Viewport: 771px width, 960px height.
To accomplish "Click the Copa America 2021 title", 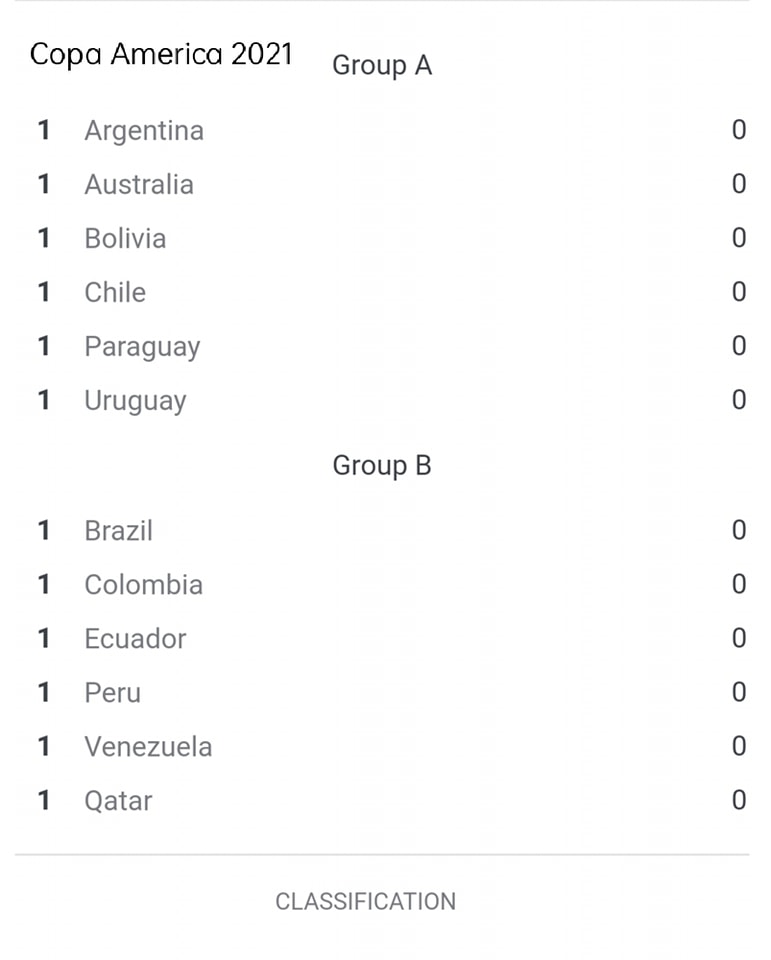I will pyautogui.click(x=161, y=54).
